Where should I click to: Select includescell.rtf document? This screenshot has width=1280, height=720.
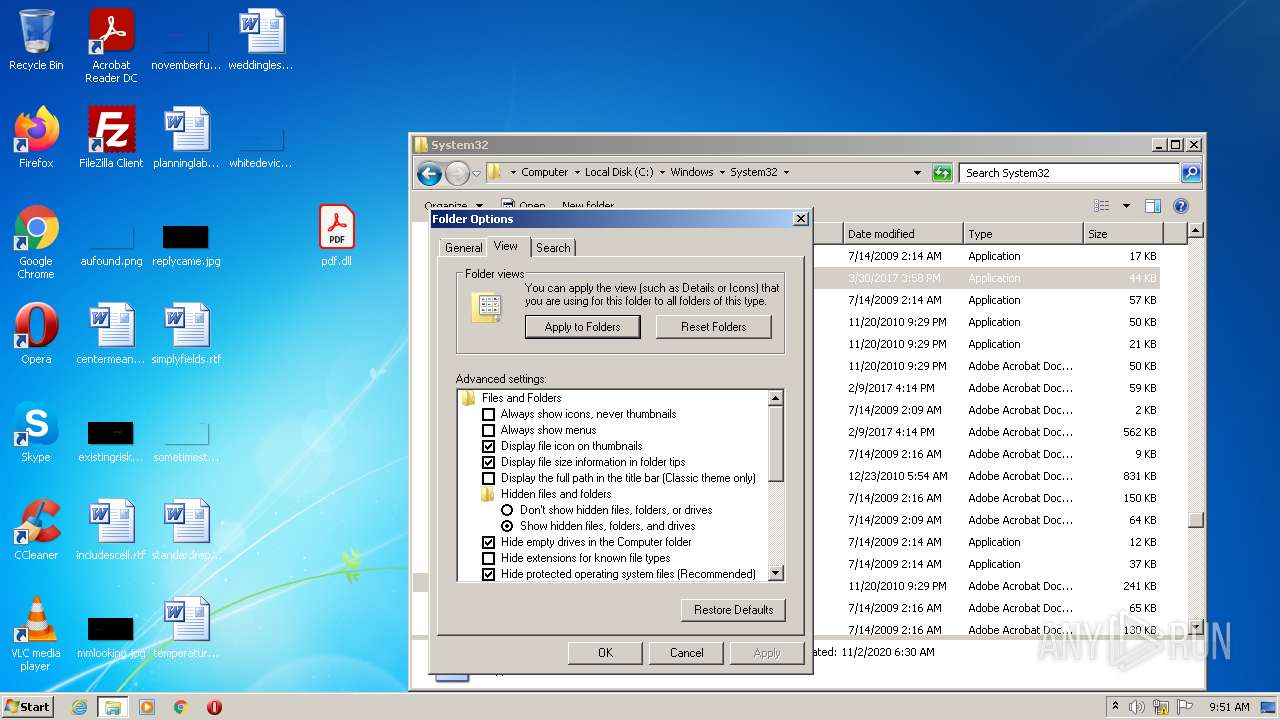point(111,530)
